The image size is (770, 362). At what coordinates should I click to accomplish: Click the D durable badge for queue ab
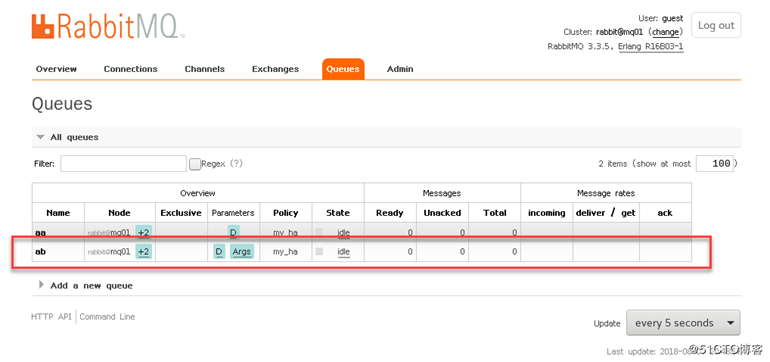tap(219, 252)
